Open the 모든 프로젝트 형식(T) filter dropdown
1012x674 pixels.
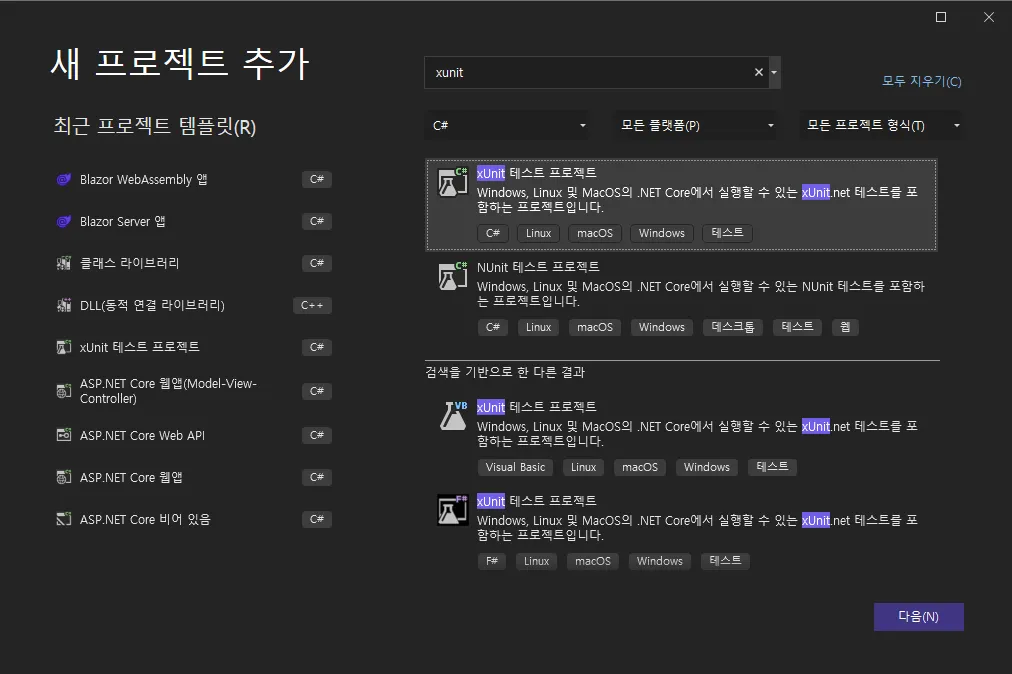tap(882, 125)
